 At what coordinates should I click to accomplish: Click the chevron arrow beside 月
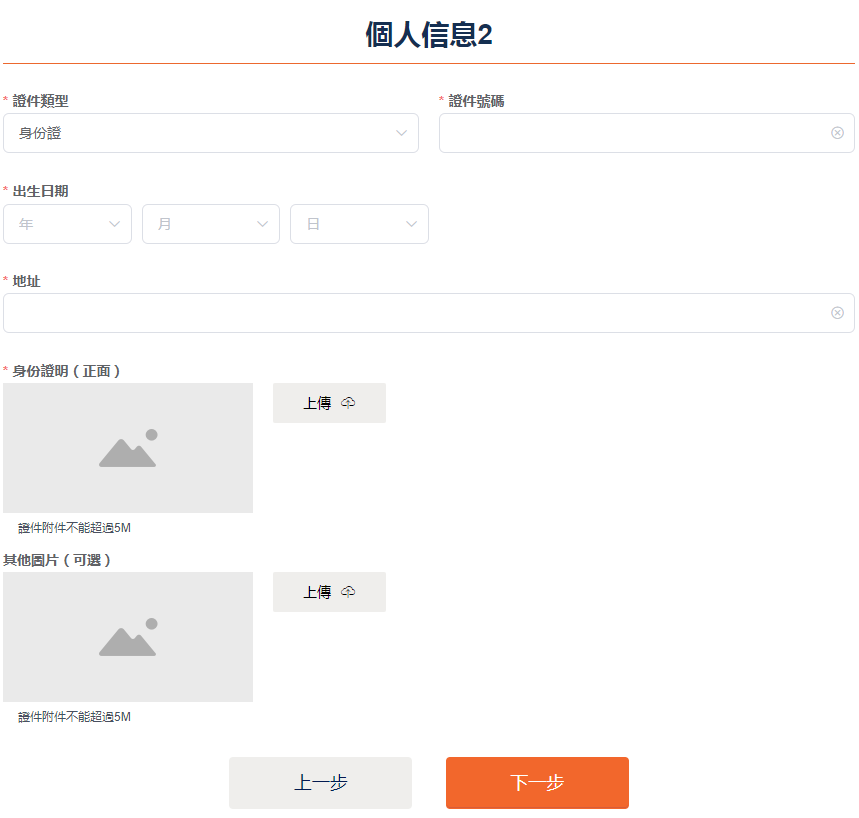[x=263, y=224]
